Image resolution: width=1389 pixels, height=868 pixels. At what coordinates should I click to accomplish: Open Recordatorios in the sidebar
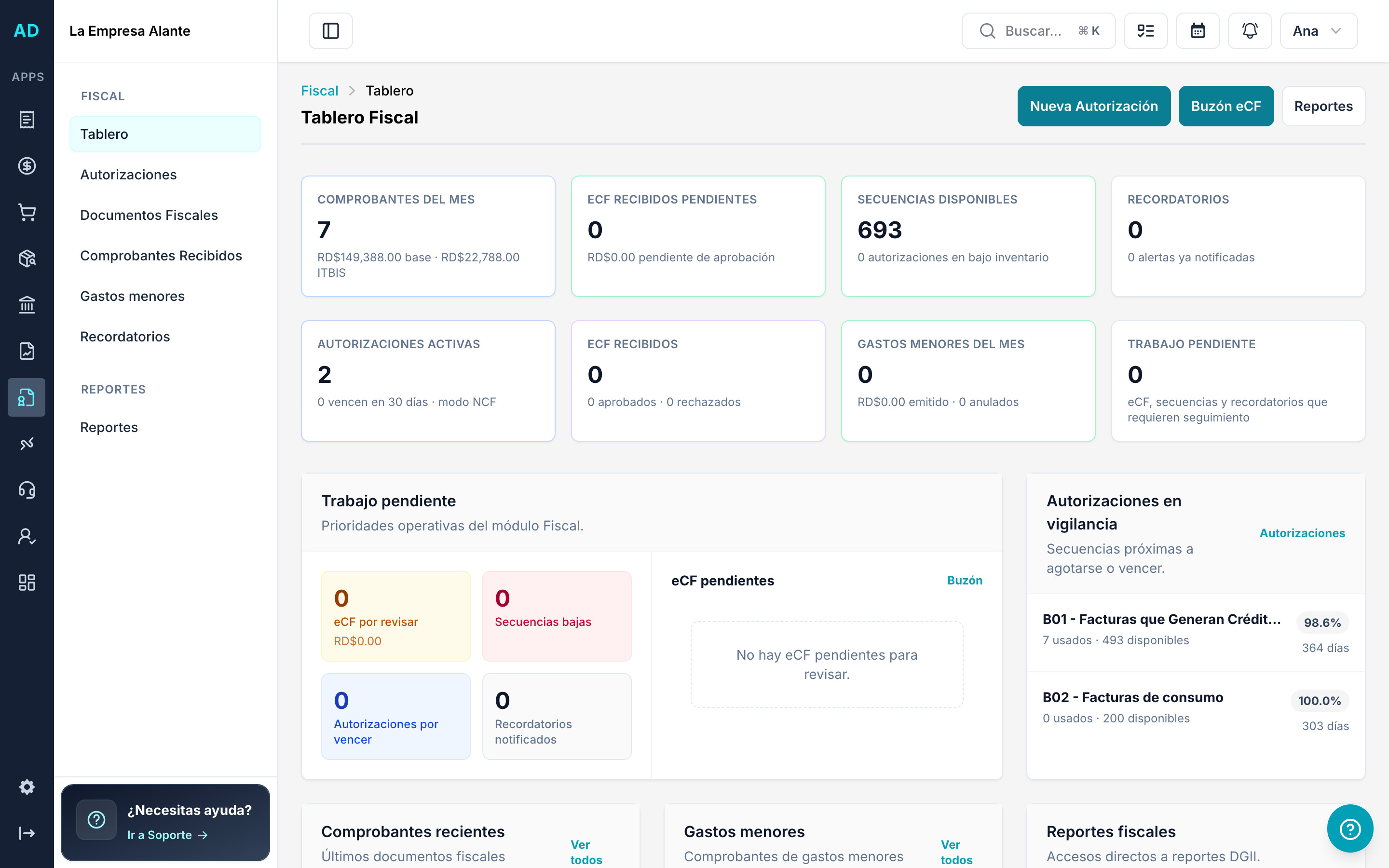pos(165,337)
